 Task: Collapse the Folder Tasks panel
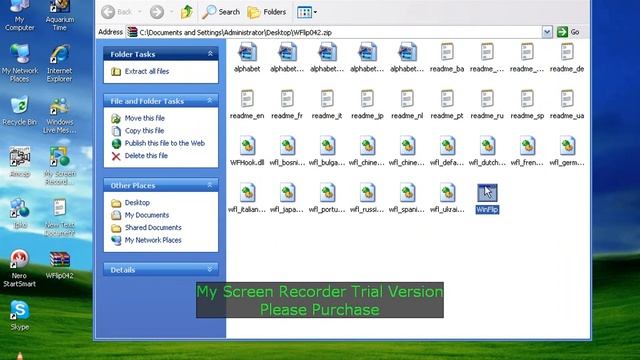tap(210, 53)
